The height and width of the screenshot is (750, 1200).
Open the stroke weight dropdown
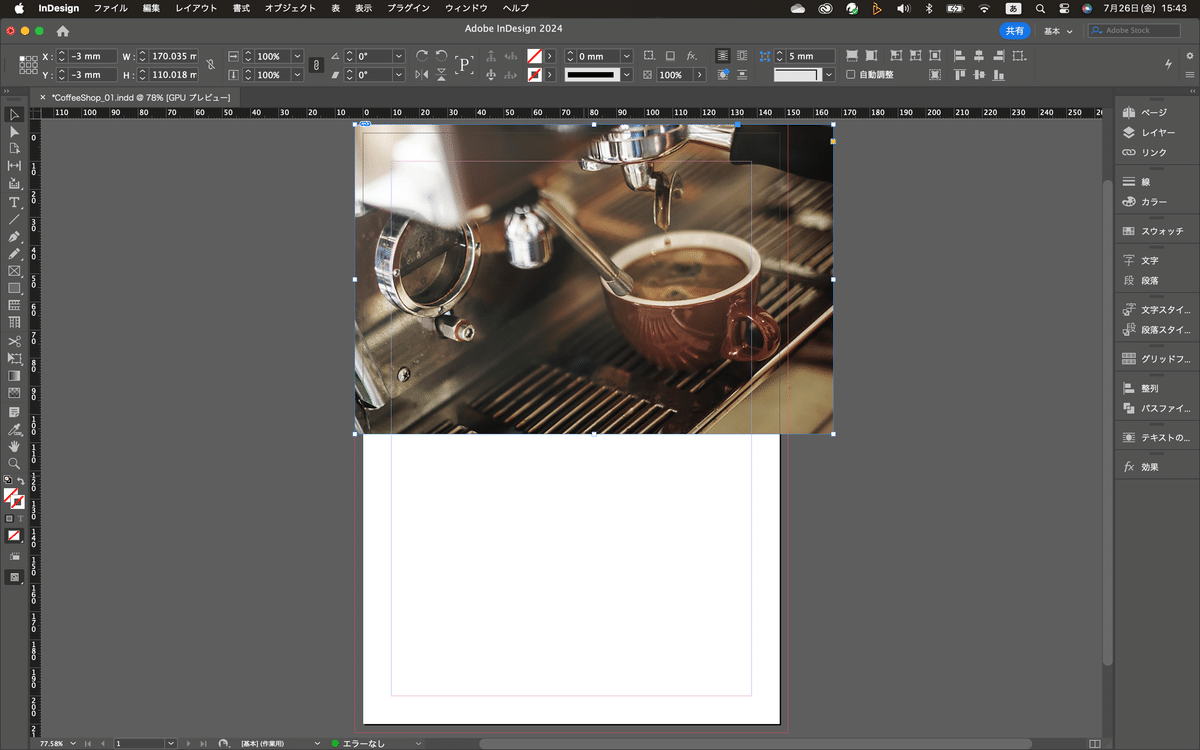(627, 56)
